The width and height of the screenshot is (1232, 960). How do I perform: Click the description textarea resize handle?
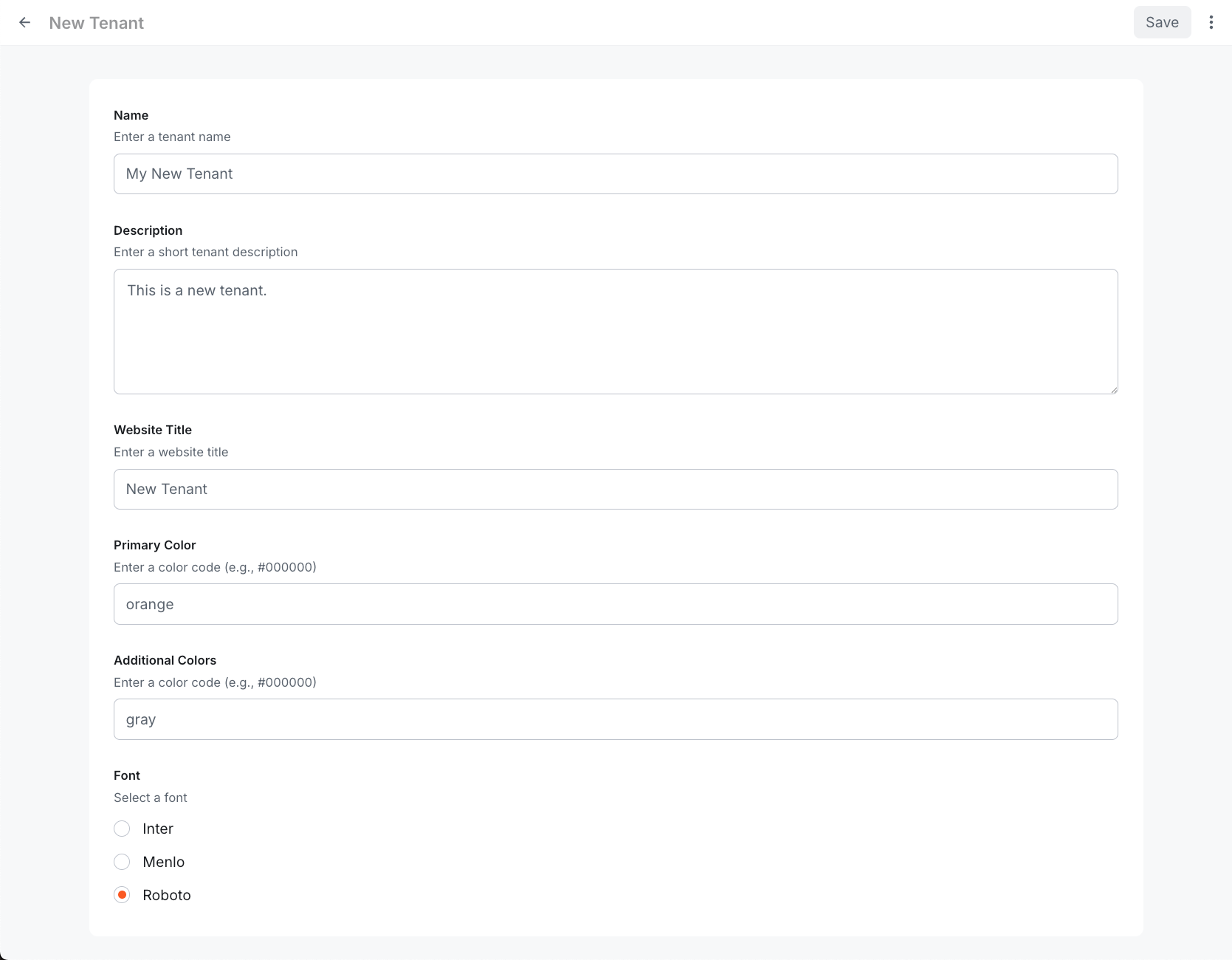pyautogui.click(x=1113, y=390)
